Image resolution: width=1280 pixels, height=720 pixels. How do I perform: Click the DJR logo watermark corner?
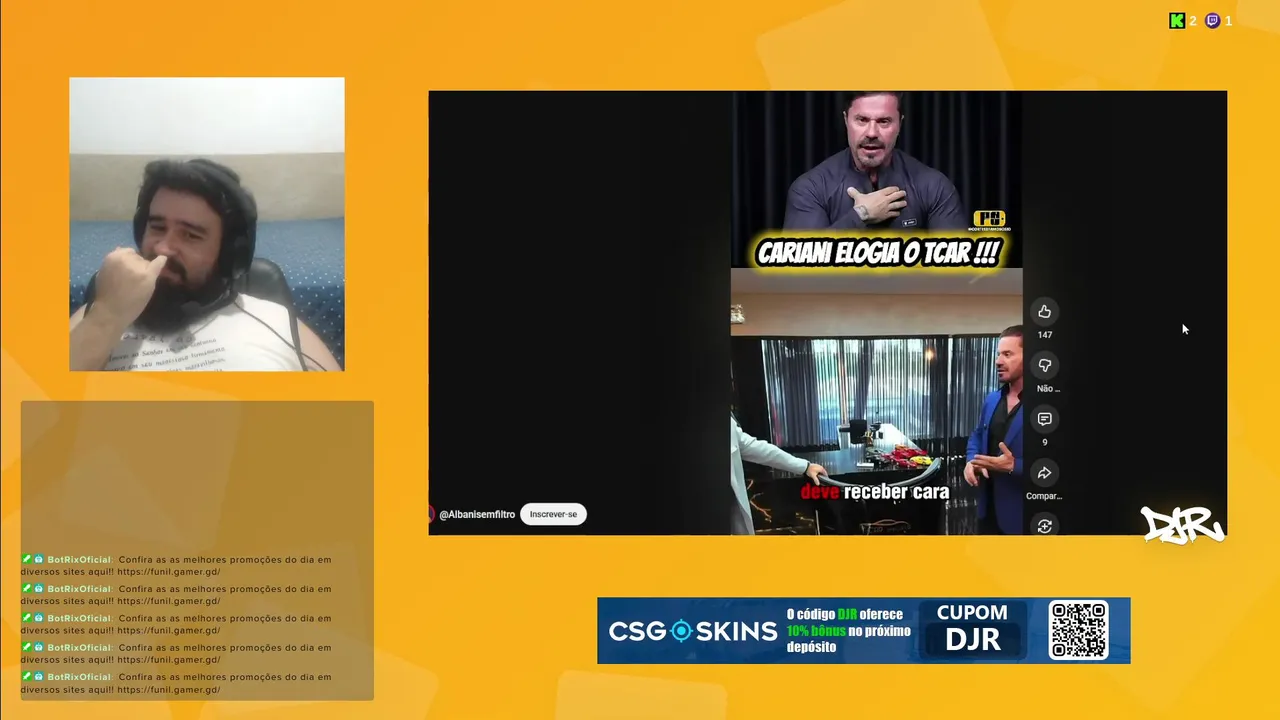(1182, 523)
